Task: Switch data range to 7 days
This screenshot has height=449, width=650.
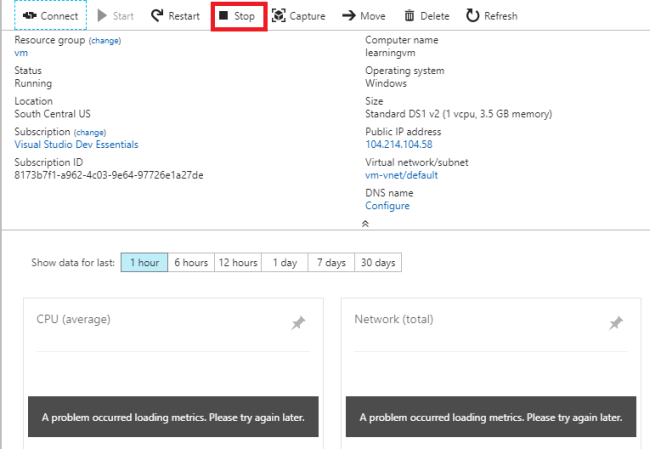Action: pyautogui.click(x=331, y=263)
